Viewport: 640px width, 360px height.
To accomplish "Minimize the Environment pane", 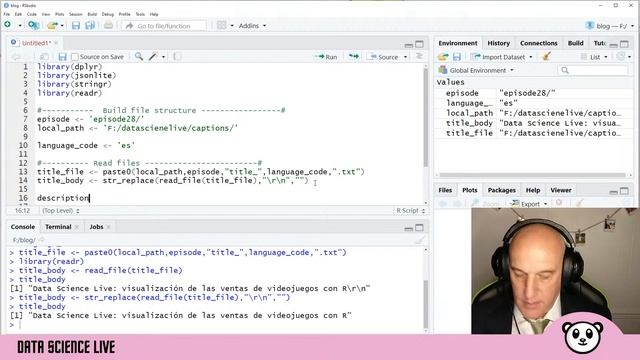I will coord(613,44).
